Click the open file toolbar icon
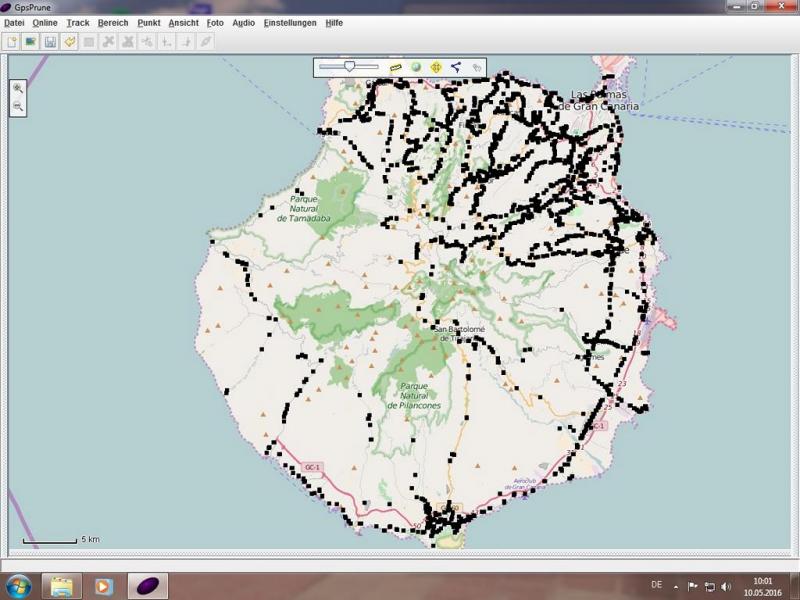This screenshot has width=800, height=600. point(11,42)
